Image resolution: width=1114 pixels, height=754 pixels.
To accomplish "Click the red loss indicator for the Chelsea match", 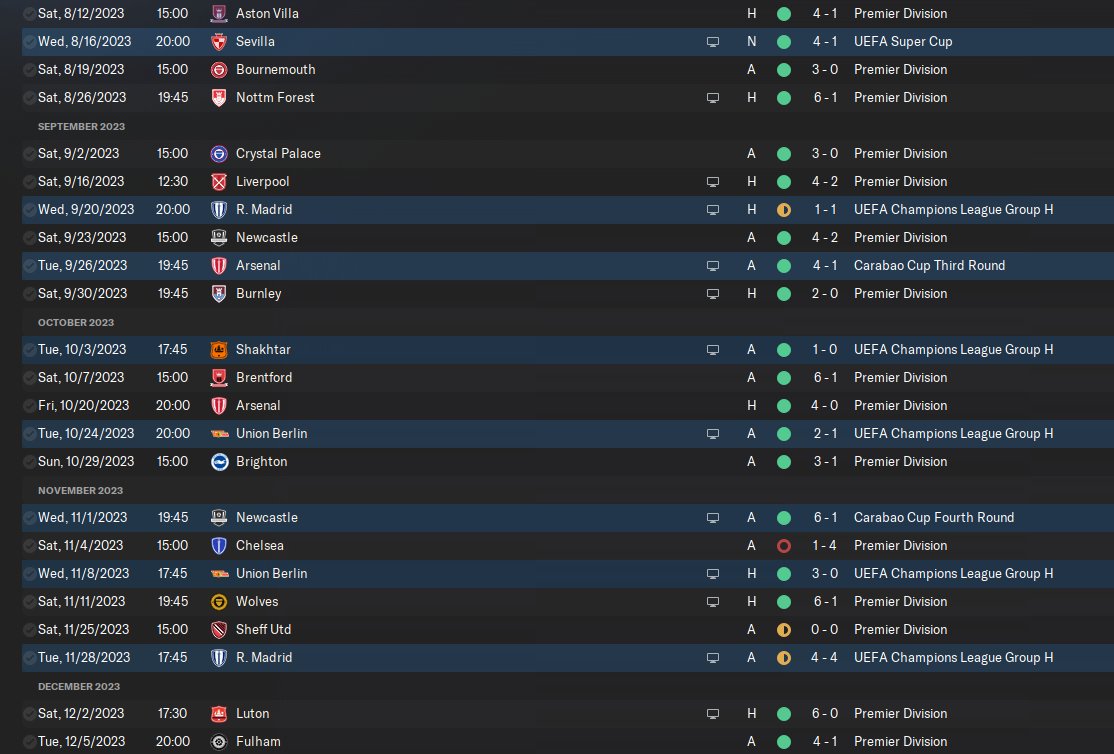I will click(784, 546).
